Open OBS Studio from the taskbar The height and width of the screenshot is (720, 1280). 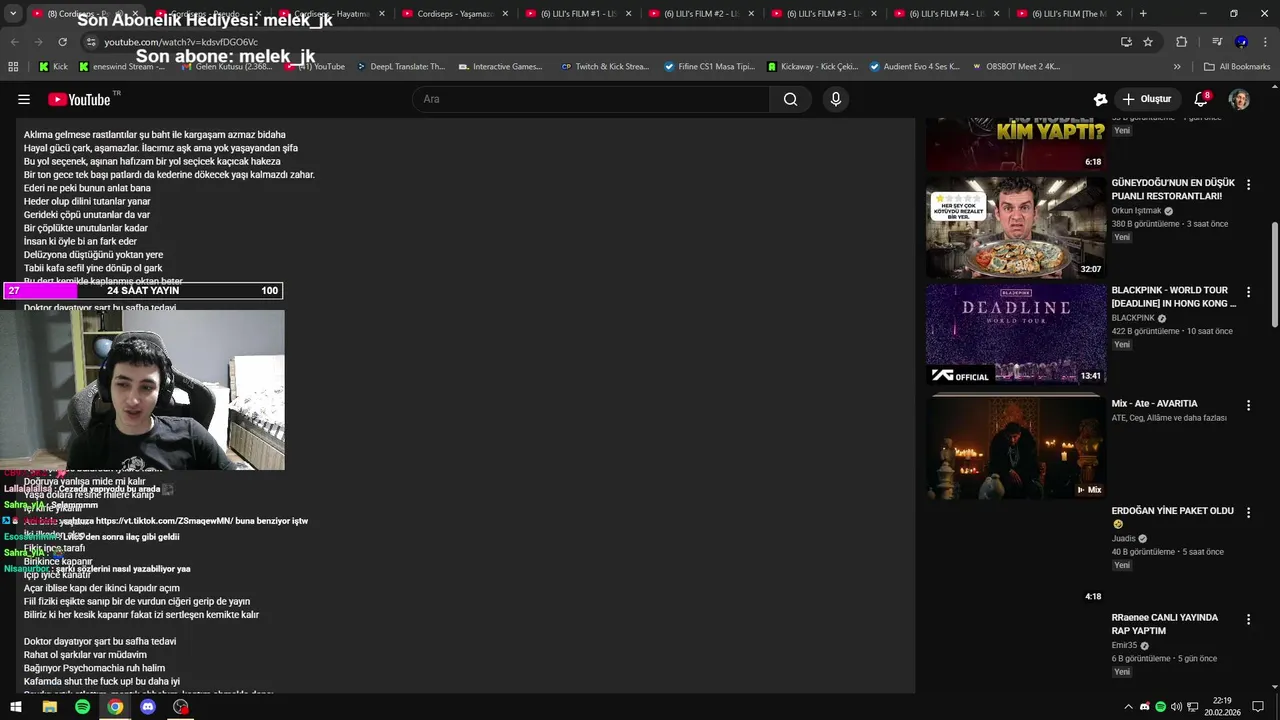point(181,706)
